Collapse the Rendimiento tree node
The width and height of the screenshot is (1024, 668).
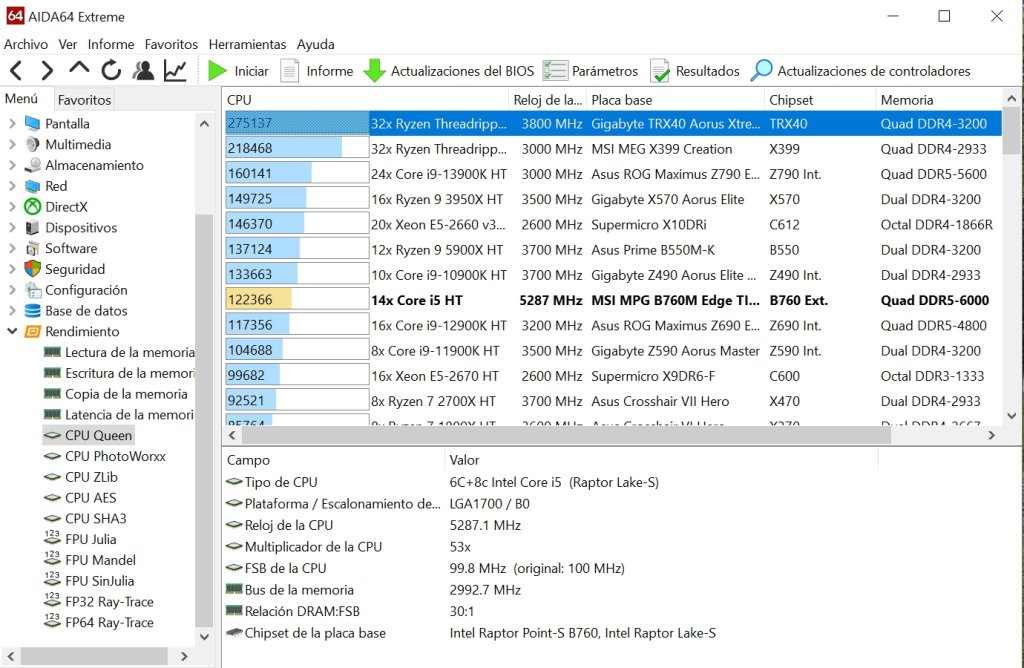12,331
